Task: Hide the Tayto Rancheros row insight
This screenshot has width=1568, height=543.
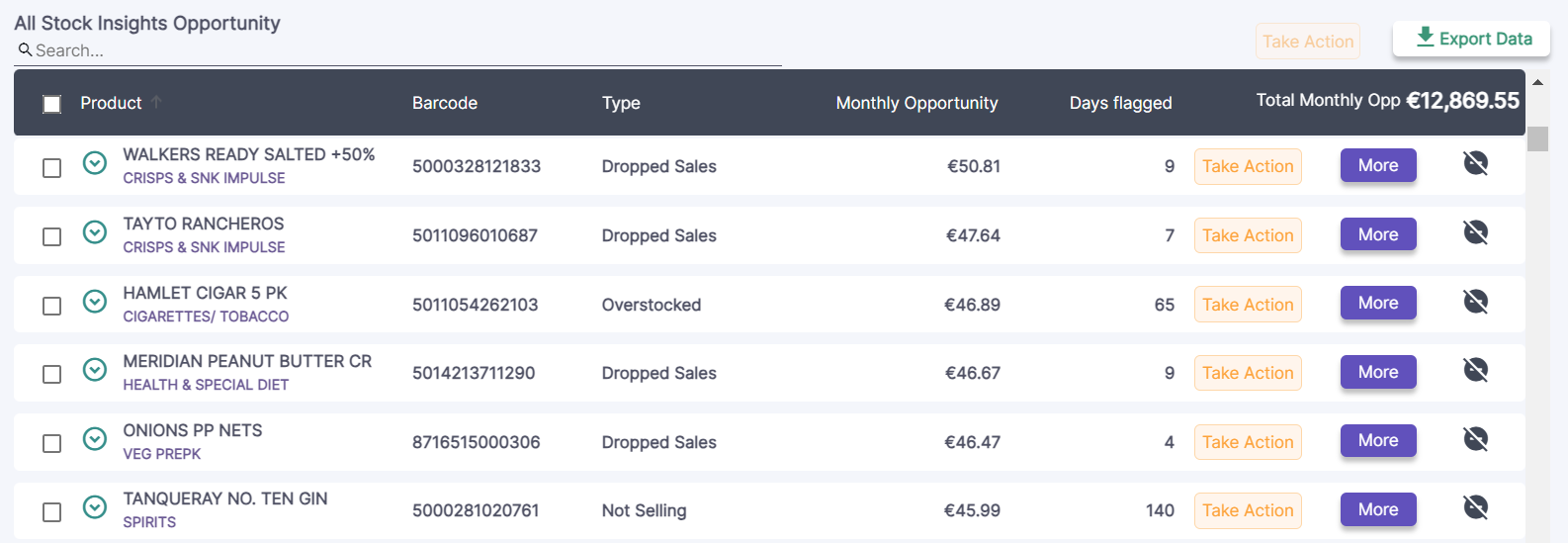Action: 1475,232
